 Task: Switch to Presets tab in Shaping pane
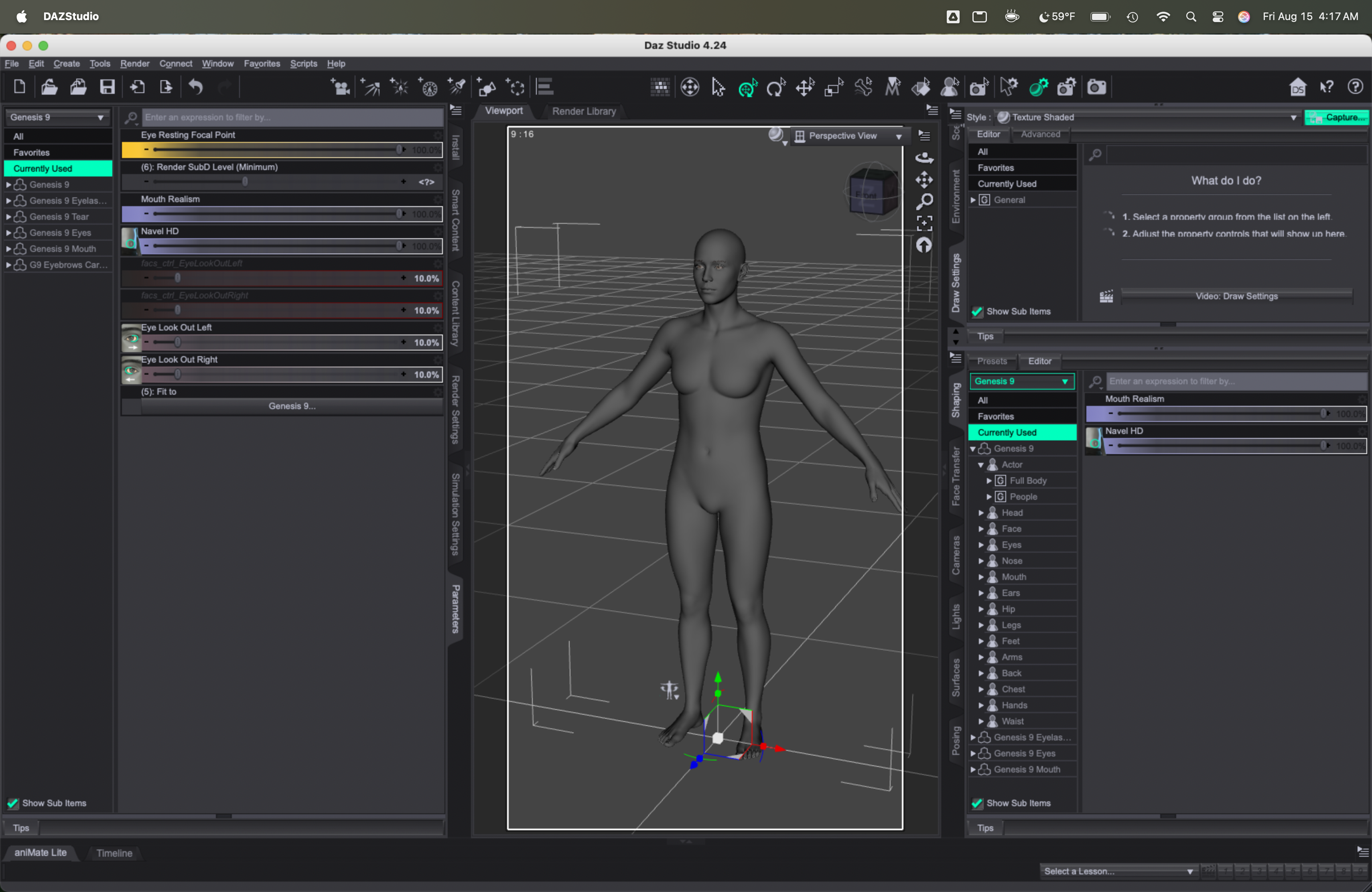click(992, 361)
